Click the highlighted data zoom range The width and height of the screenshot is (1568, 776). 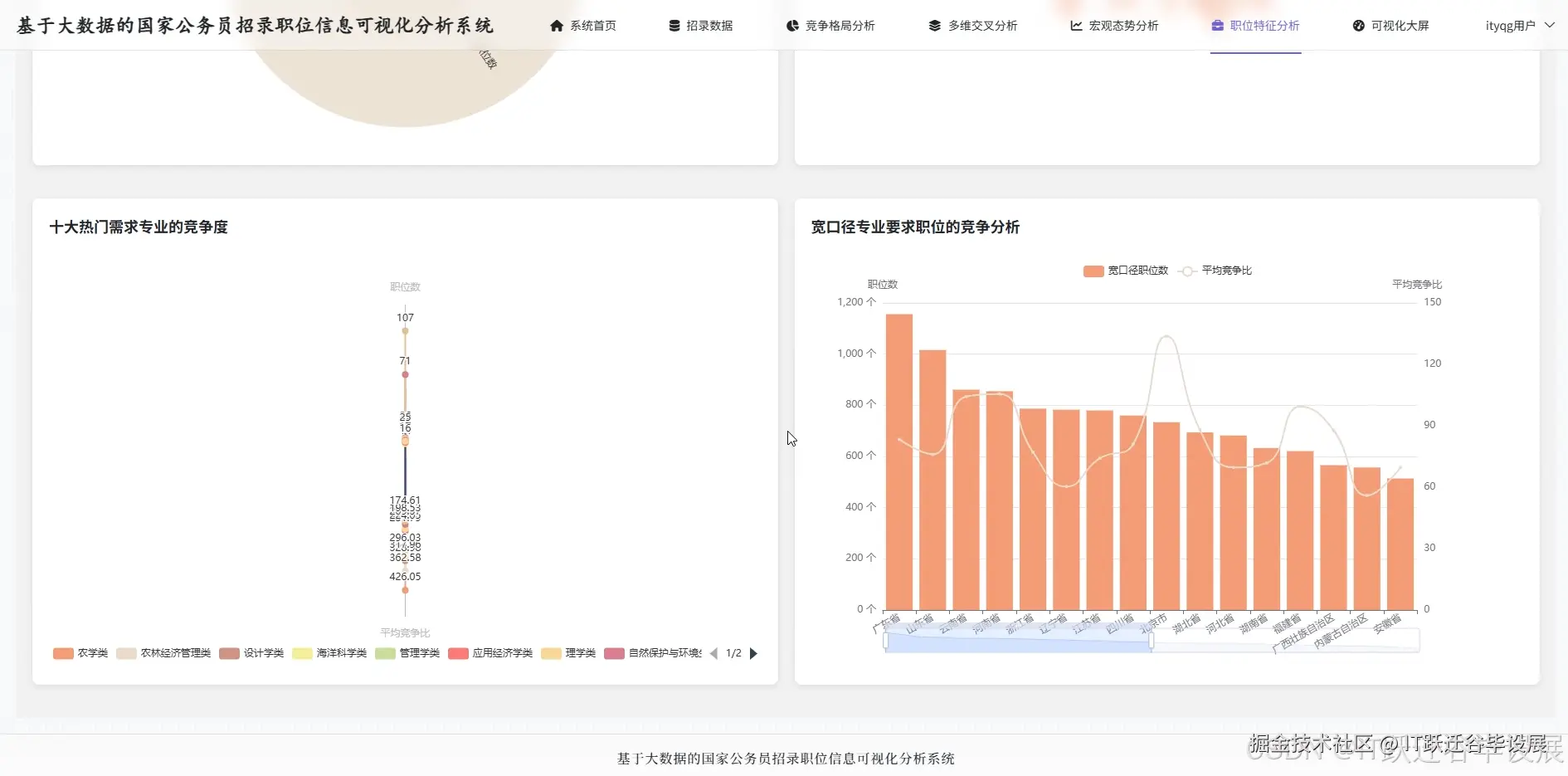[1019, 641]
